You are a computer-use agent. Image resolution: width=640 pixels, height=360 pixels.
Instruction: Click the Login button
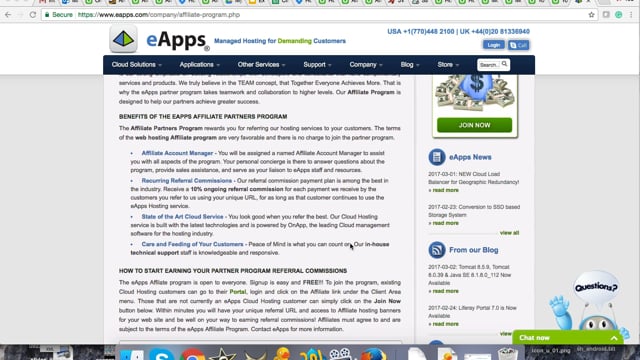[x=493, y=45]
